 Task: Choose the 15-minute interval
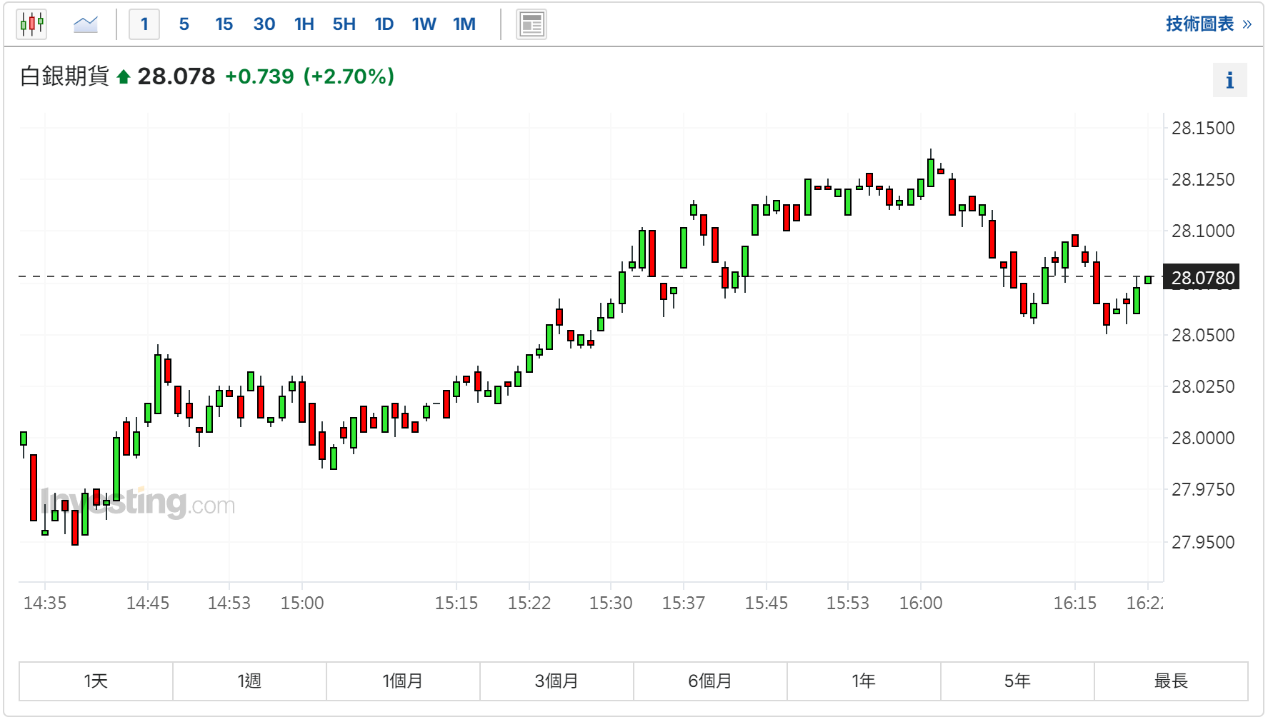click(x=224, y=24)
